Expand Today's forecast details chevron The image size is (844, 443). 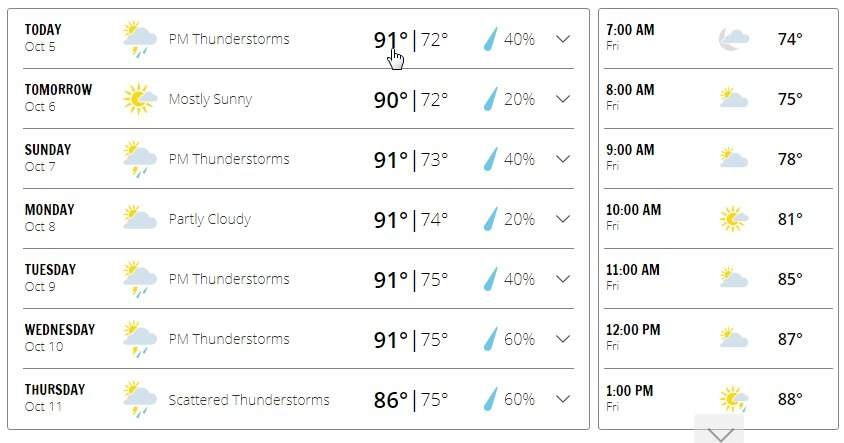pos(562,39)
